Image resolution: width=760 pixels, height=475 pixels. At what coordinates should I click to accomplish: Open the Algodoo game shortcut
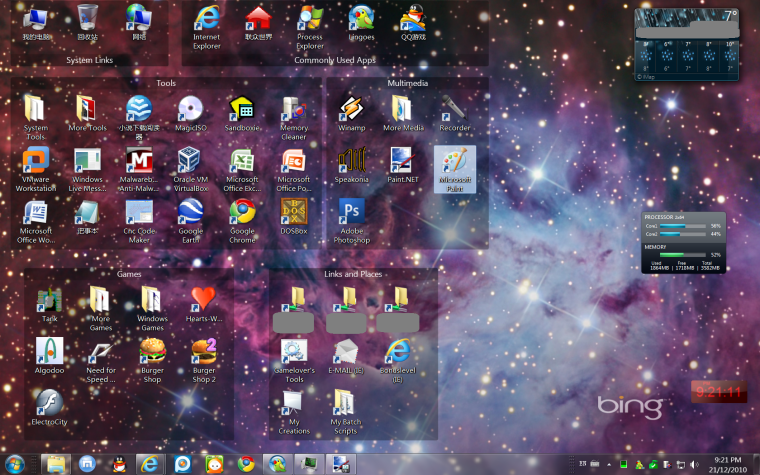49,350
